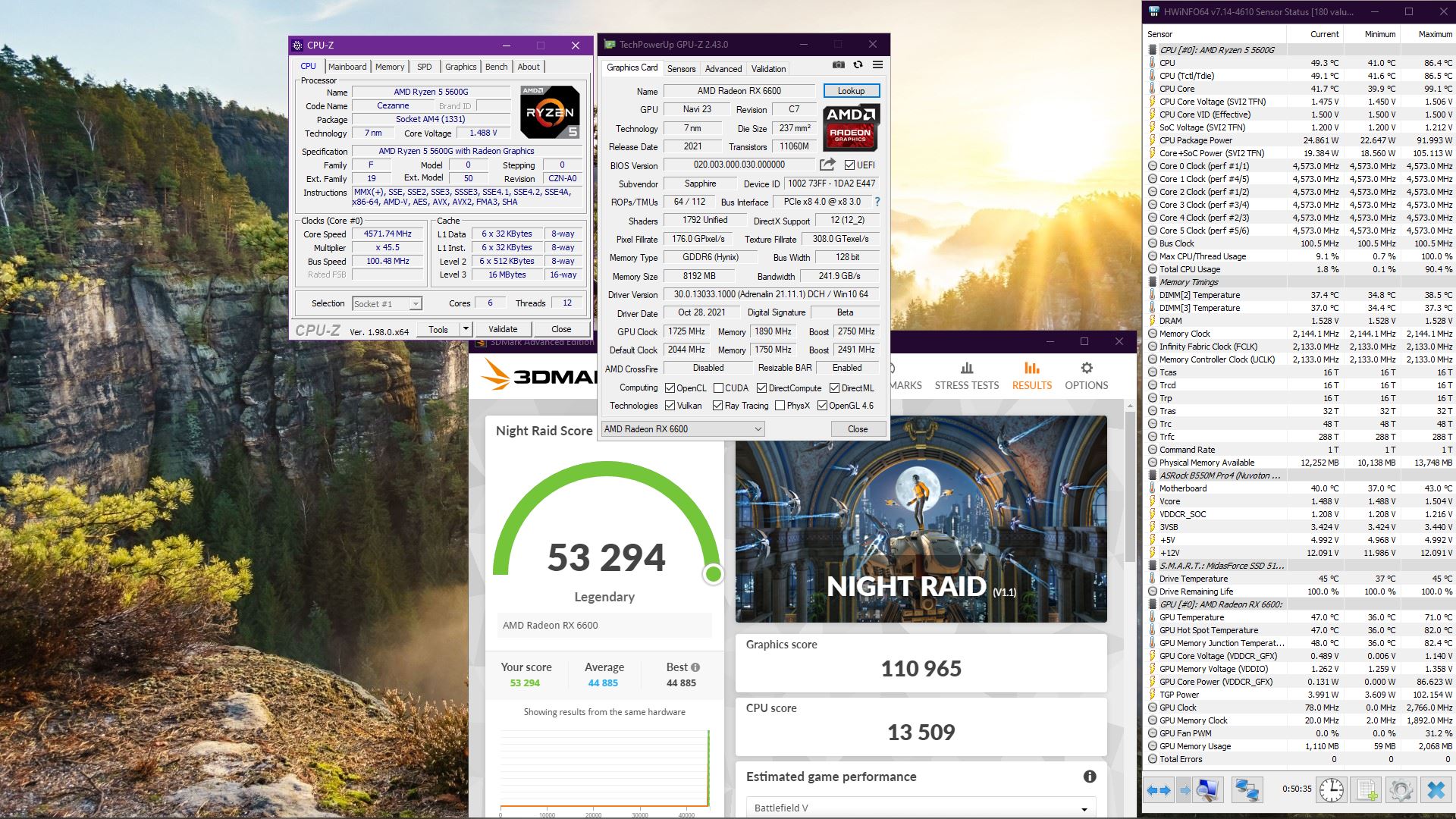Toggle the PhysX checkbox
This screenshot has height=819, width=1456.
tap(780, 406)
